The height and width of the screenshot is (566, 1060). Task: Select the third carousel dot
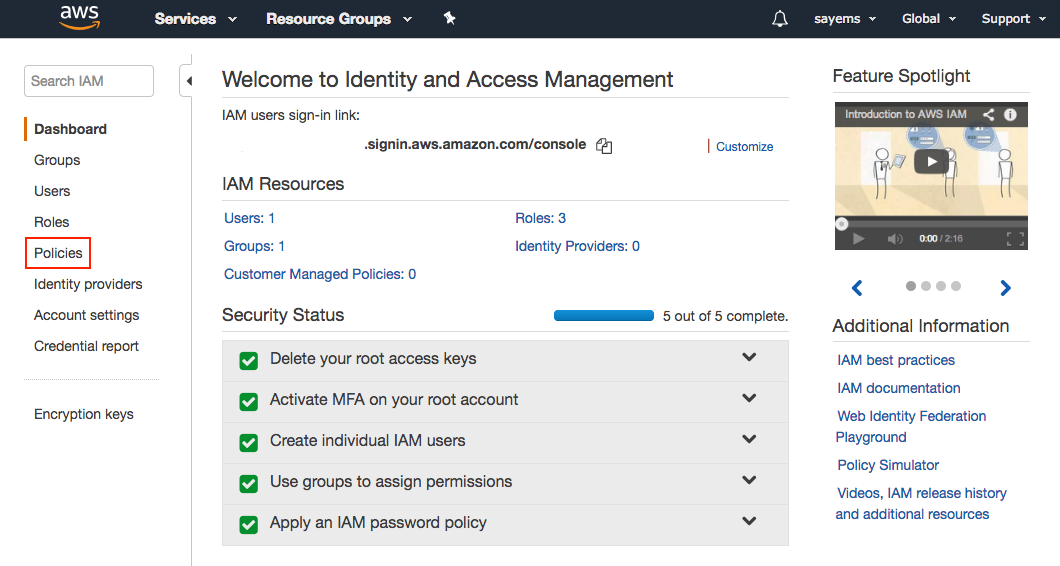pos(940,286)
